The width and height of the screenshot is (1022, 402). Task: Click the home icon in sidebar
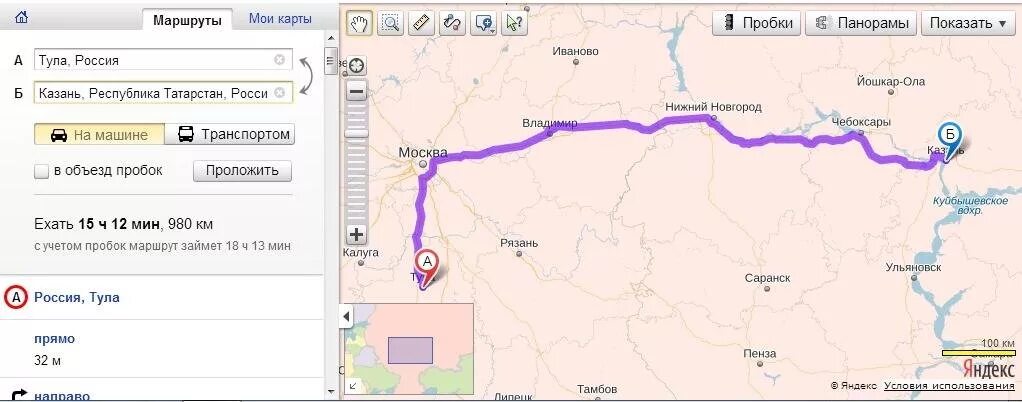22,18
